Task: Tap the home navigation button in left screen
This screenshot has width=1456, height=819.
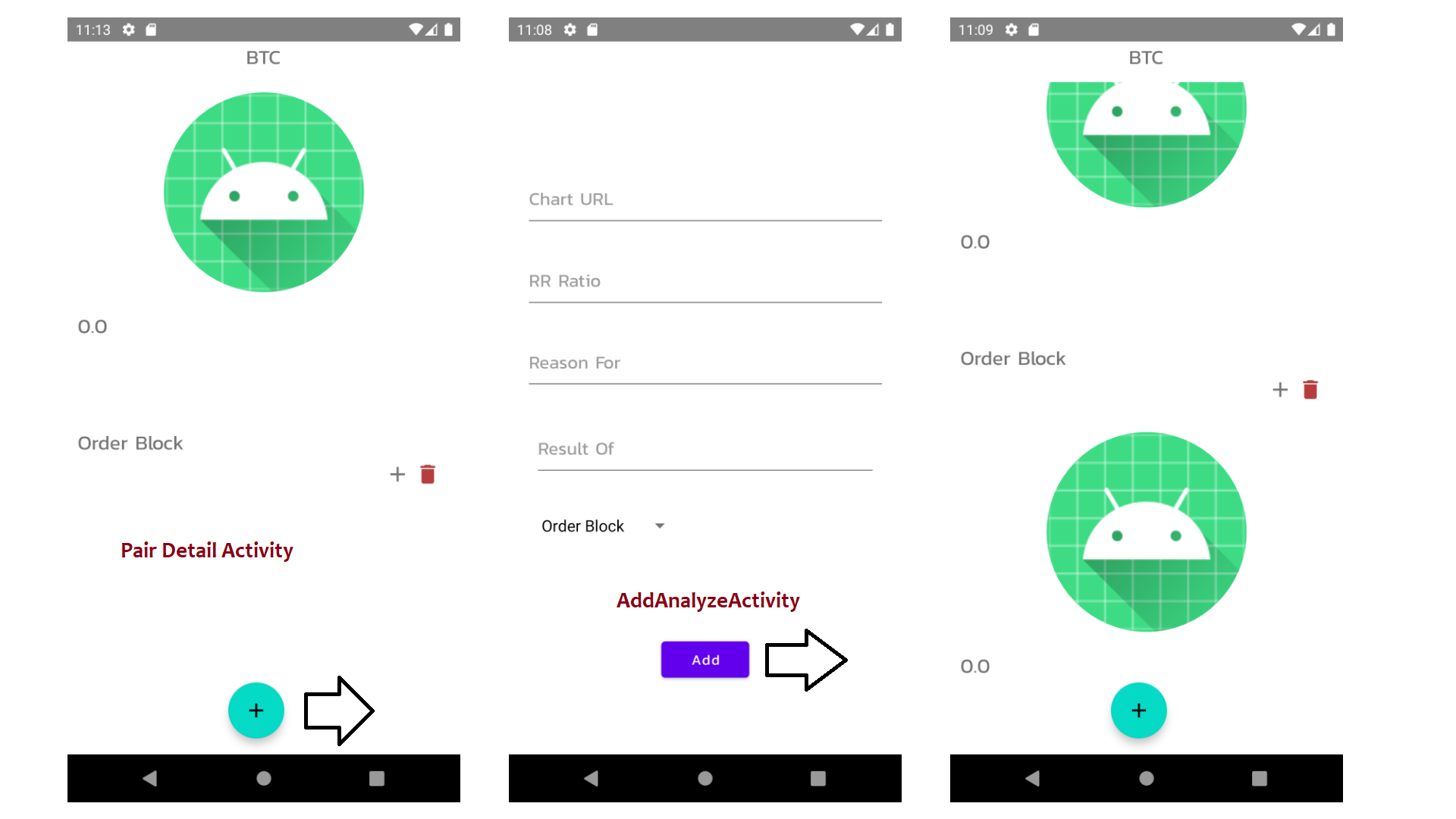Action: tap(264, 778)
